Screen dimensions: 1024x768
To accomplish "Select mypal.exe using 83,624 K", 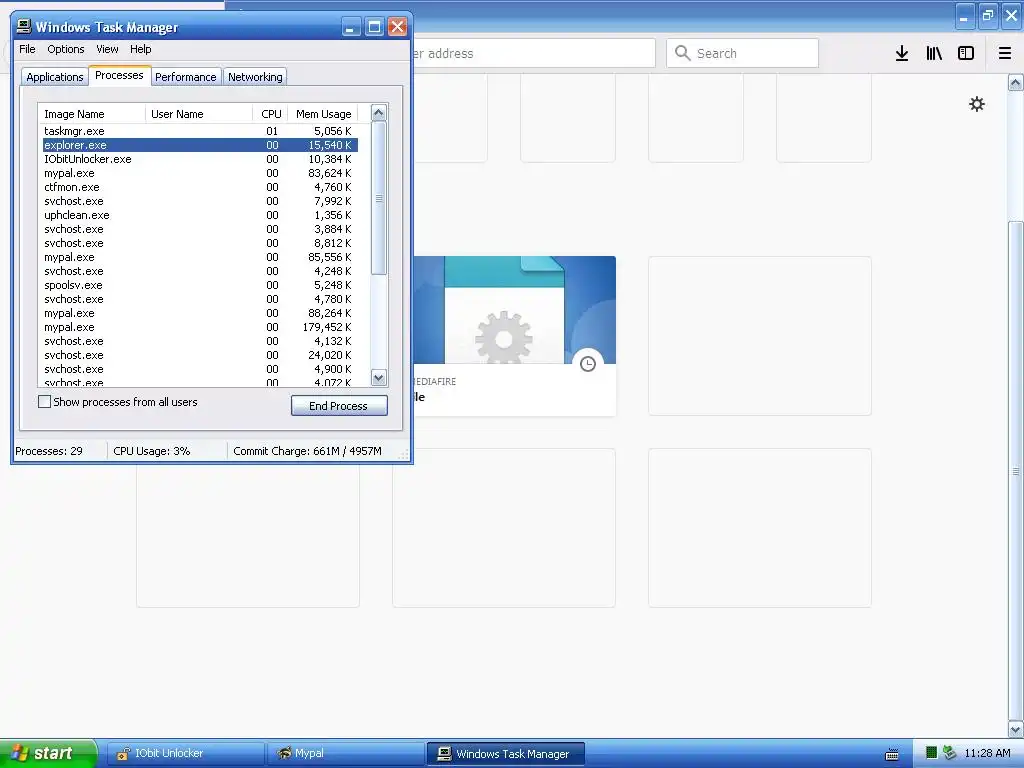I will click(200, 173).
